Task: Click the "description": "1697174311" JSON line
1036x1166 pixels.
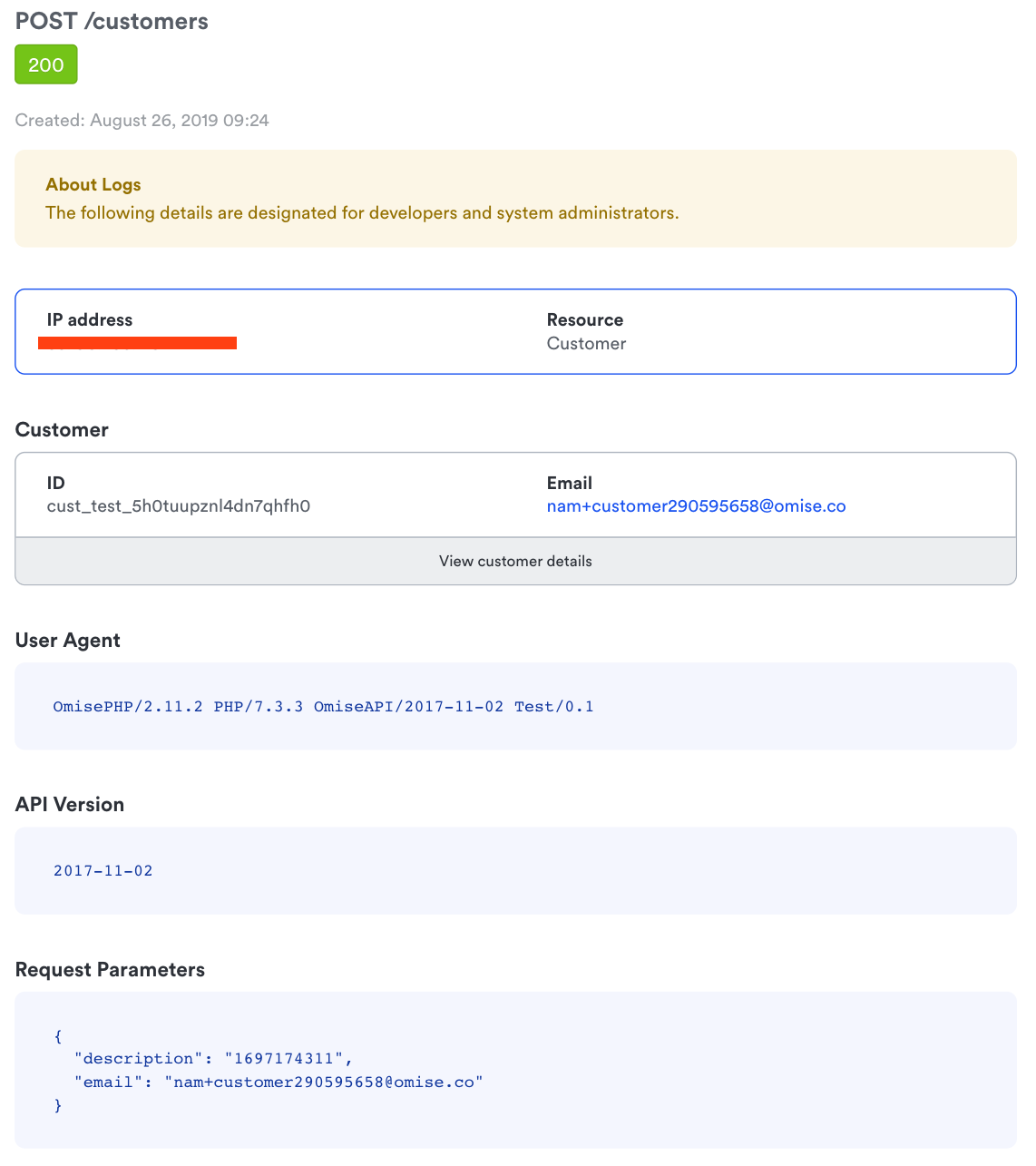Action: point(213,1059)
